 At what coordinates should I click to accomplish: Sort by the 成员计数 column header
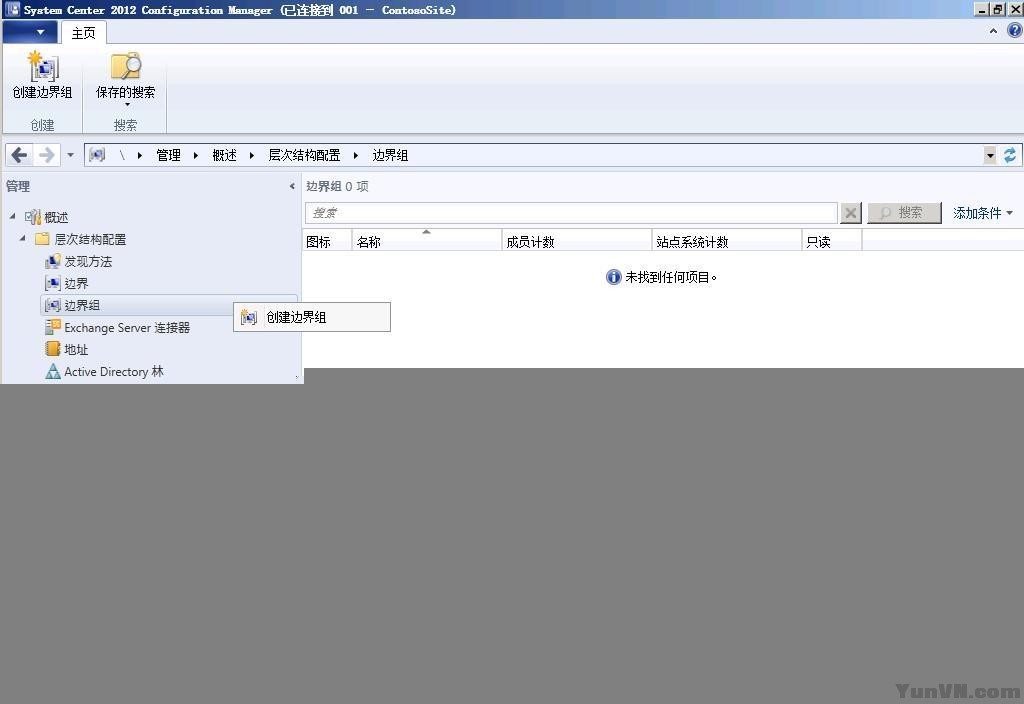click(x=577, y=242)
